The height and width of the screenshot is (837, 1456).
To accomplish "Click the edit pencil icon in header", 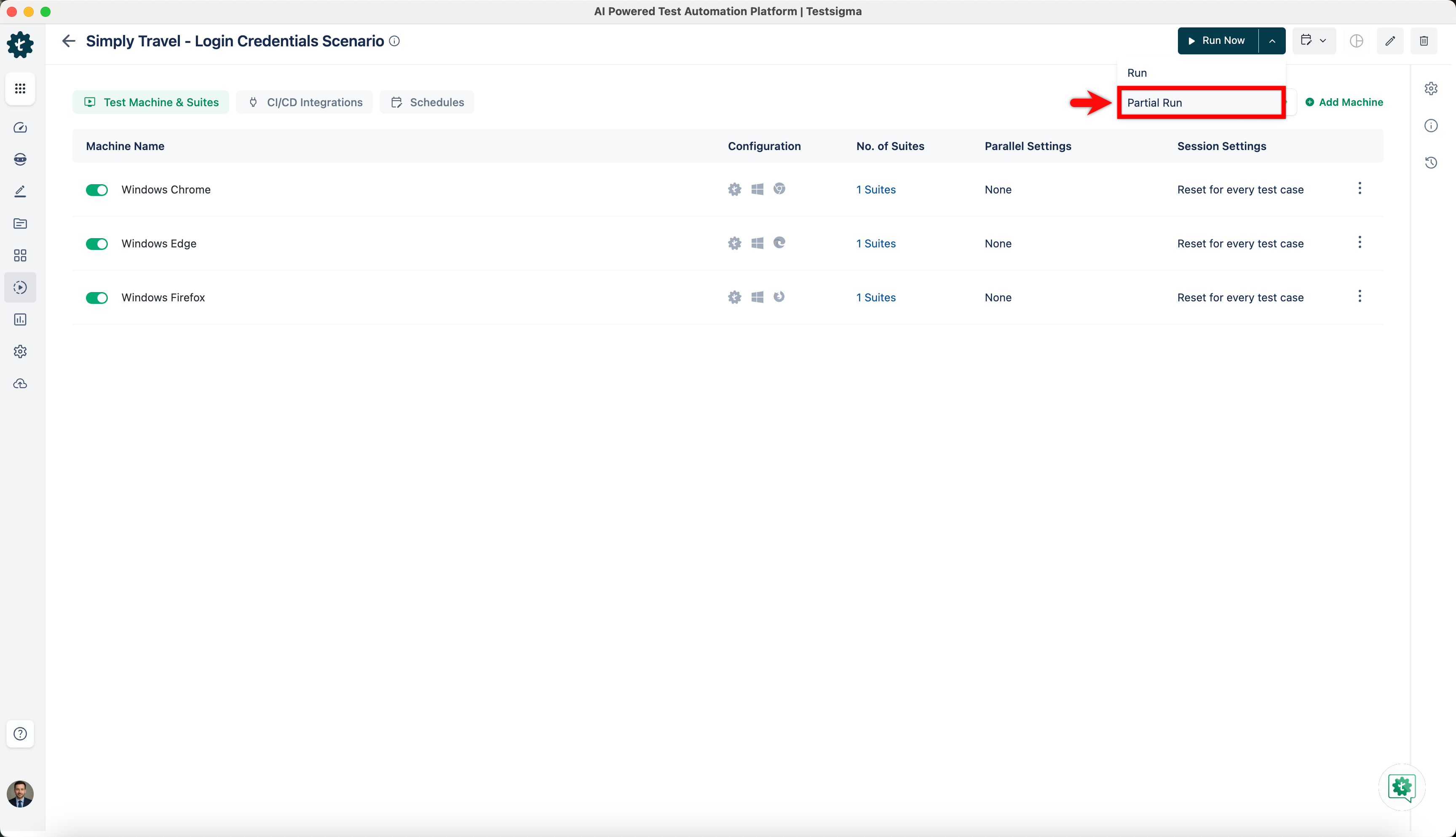I will (x=1390, y=41).
